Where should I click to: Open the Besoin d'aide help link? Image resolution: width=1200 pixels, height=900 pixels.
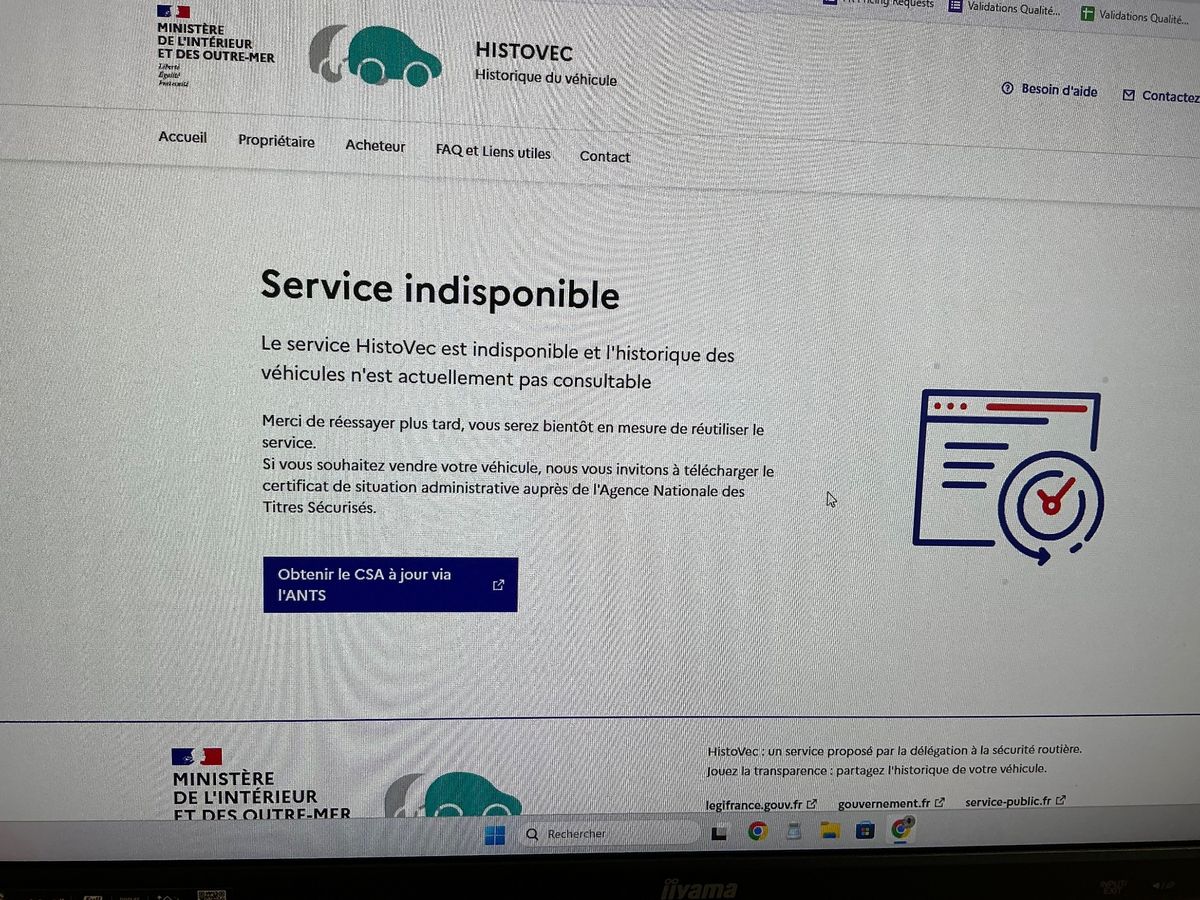point(1049,90)
